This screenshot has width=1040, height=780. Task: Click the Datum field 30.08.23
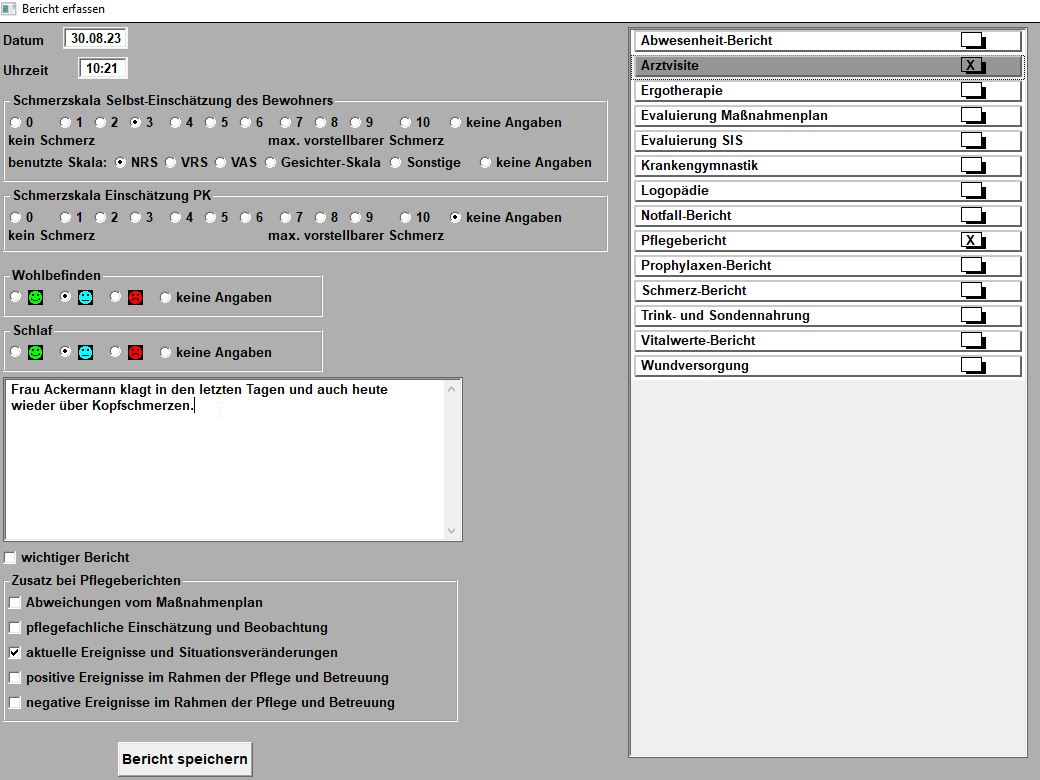[96, 38]
